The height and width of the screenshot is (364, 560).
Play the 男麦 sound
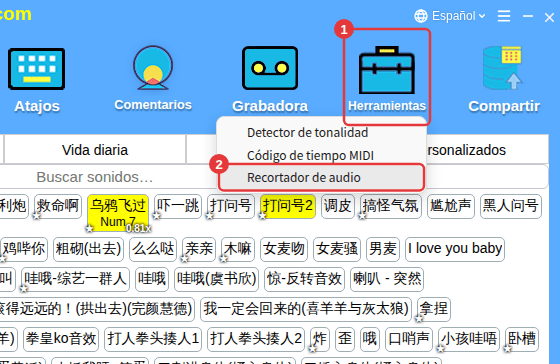(383, 249)
